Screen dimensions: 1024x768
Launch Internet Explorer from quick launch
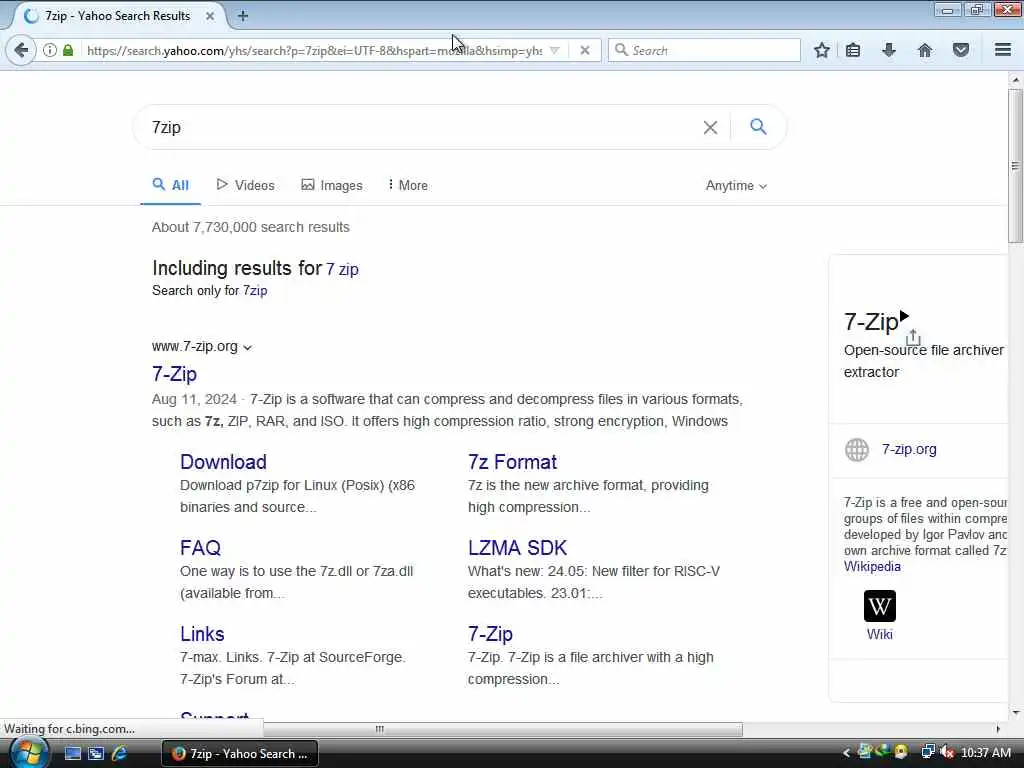[x=120, y=754]
